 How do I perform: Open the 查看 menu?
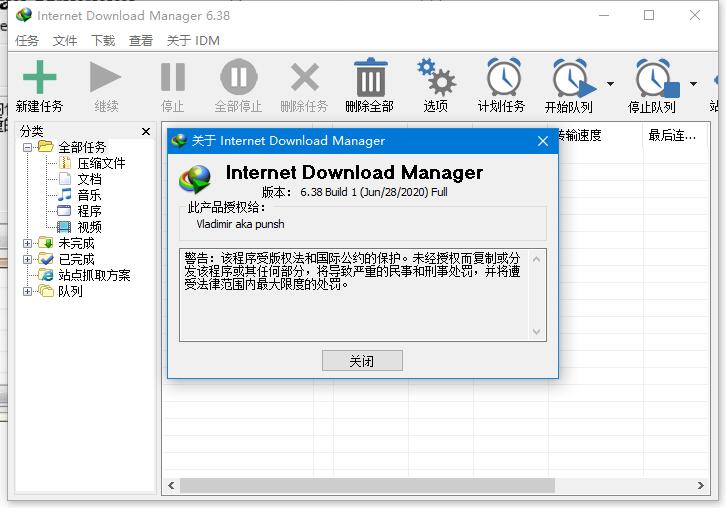[x=141, y=41]
